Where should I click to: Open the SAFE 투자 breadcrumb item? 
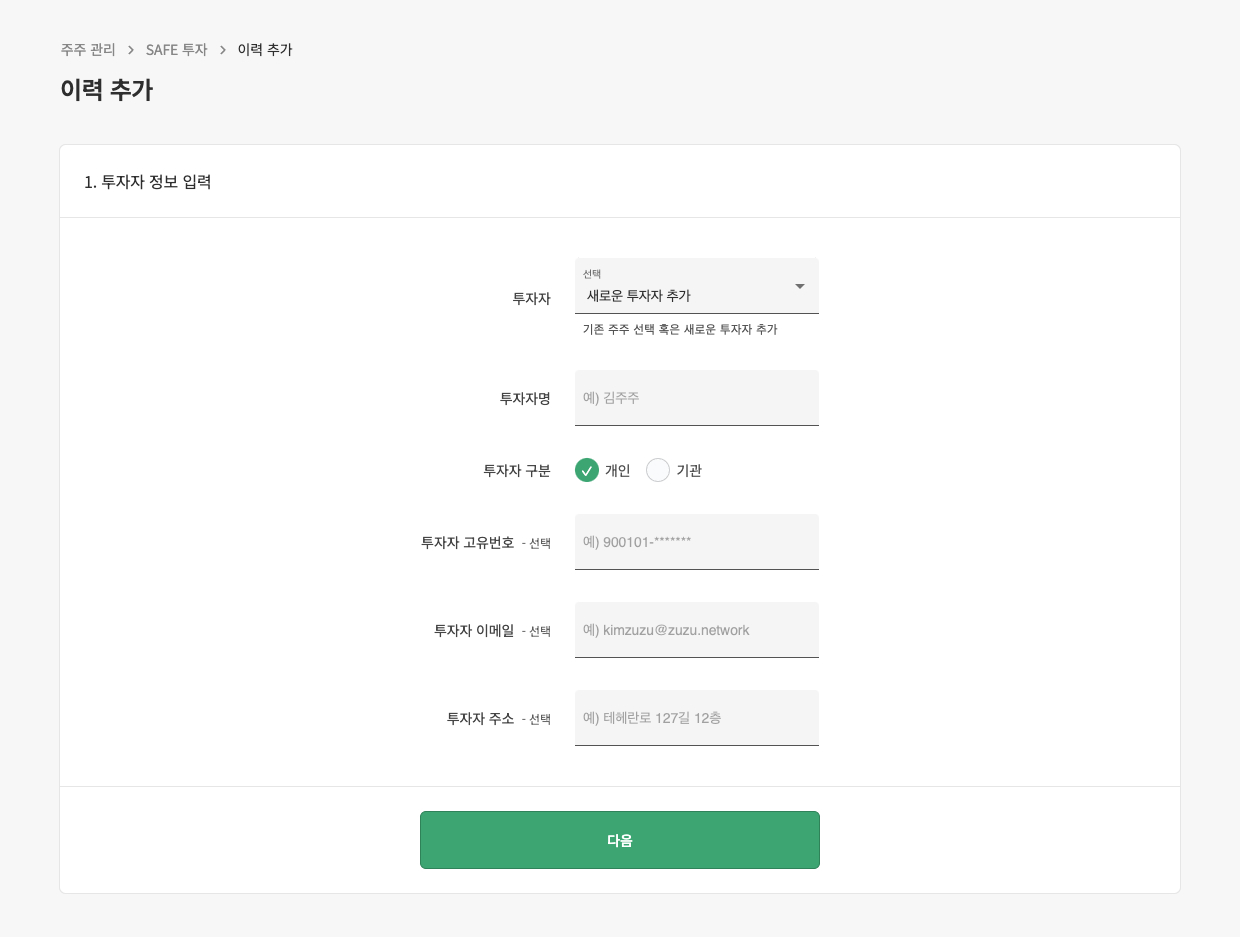177,49
